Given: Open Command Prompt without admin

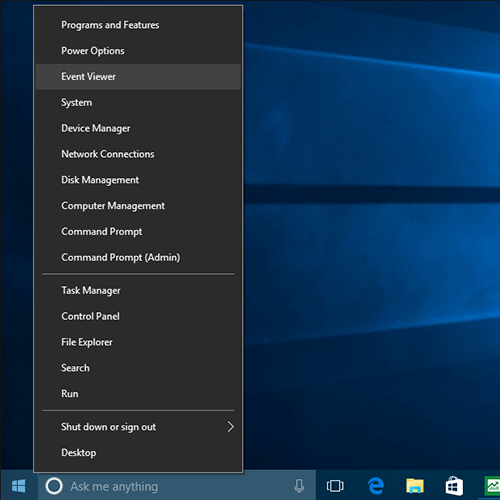Looking at the screenshot, I should (x=138, y=232).
